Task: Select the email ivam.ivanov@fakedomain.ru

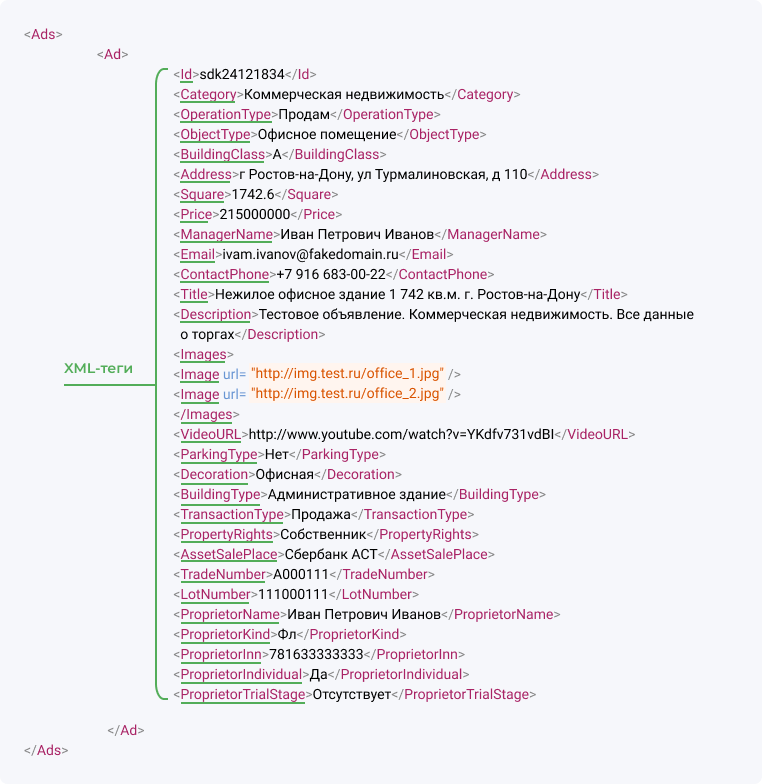Action: coord(310,254)
